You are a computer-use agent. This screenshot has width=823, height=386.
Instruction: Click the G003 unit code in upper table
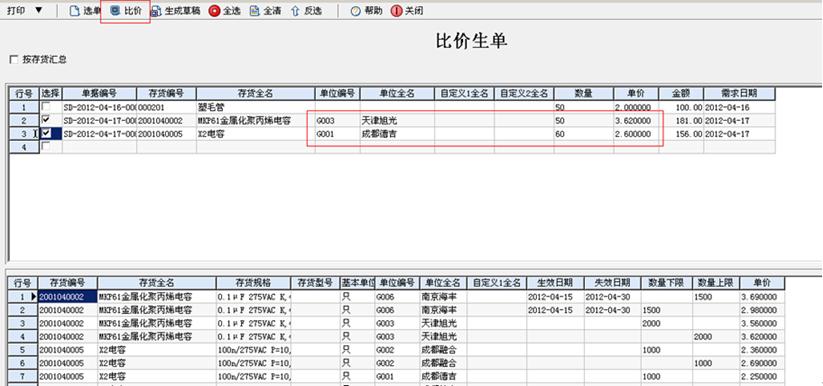pos(337,121)
